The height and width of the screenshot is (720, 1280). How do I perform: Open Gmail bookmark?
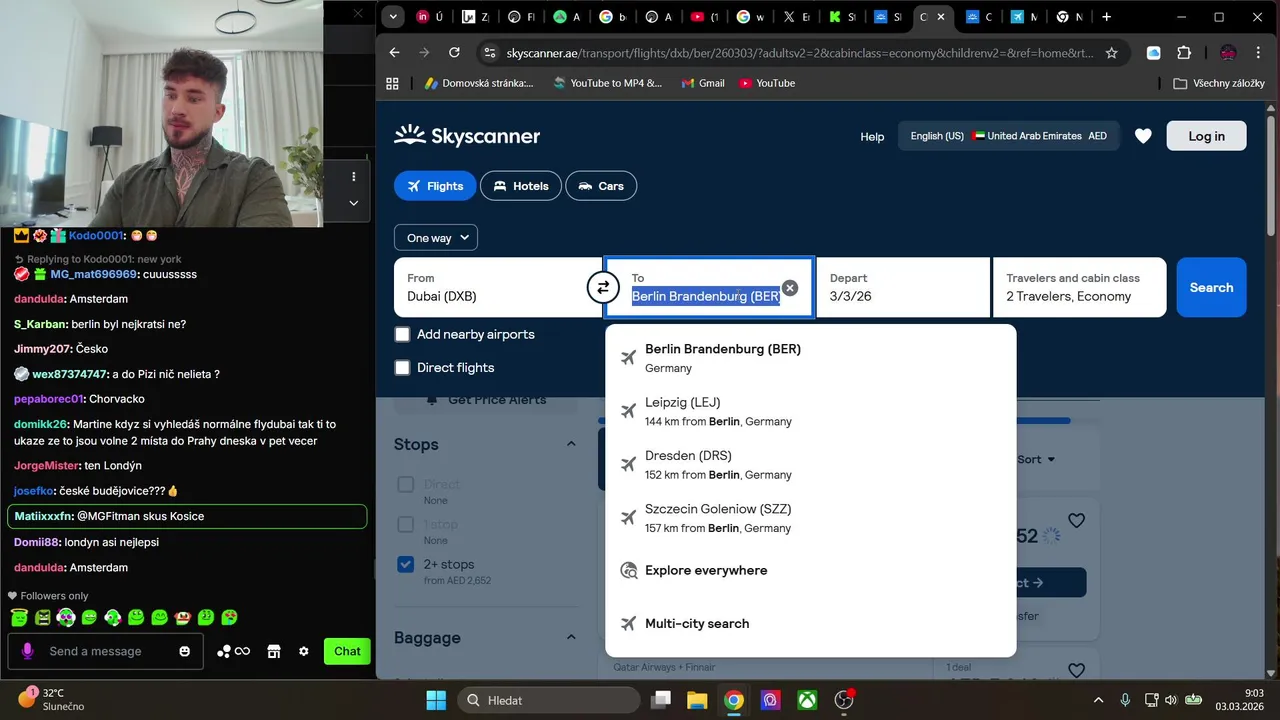click(702, 83)
